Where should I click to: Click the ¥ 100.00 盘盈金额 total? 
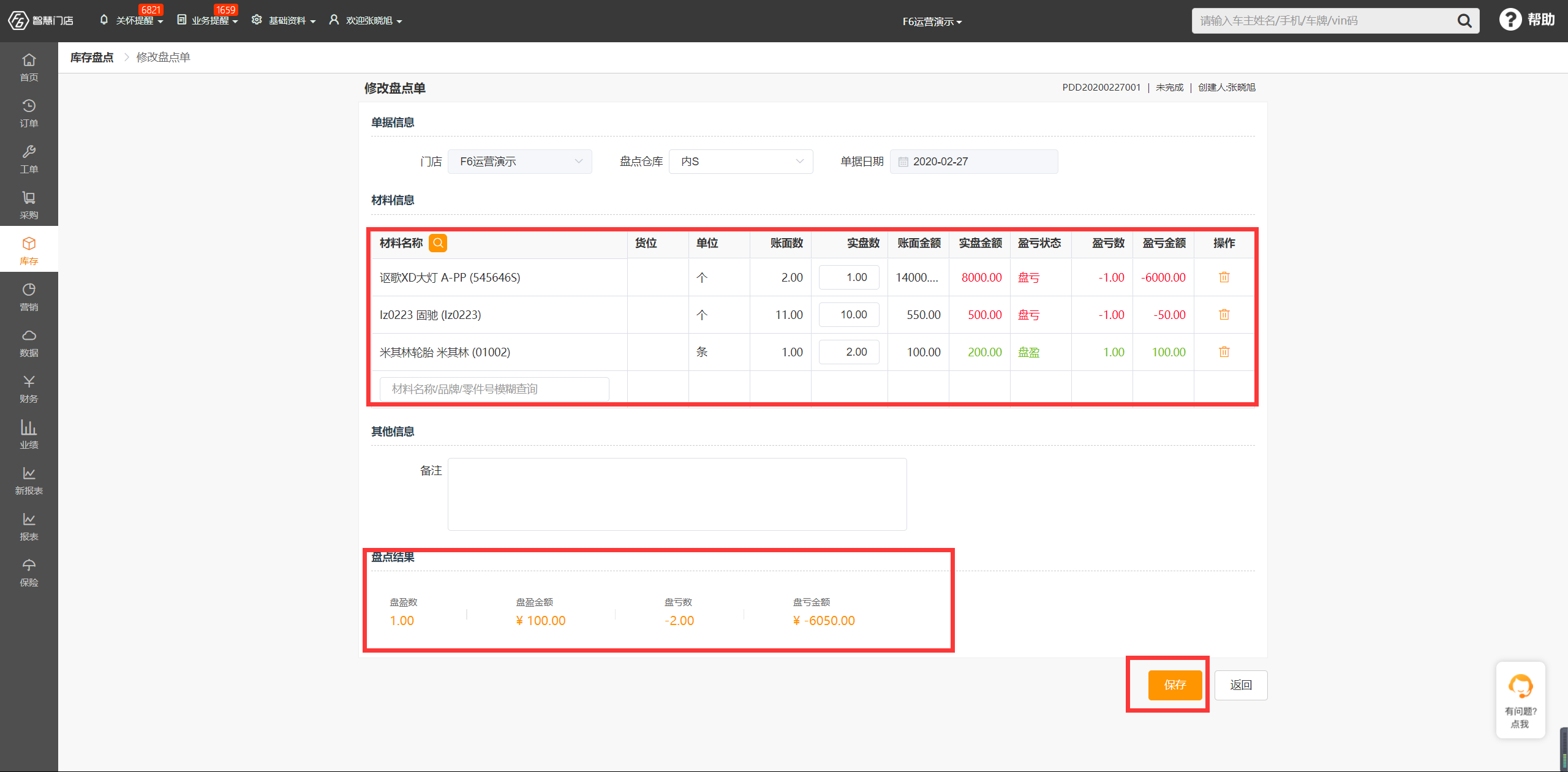pyautogui.click(x=541, y=621)
